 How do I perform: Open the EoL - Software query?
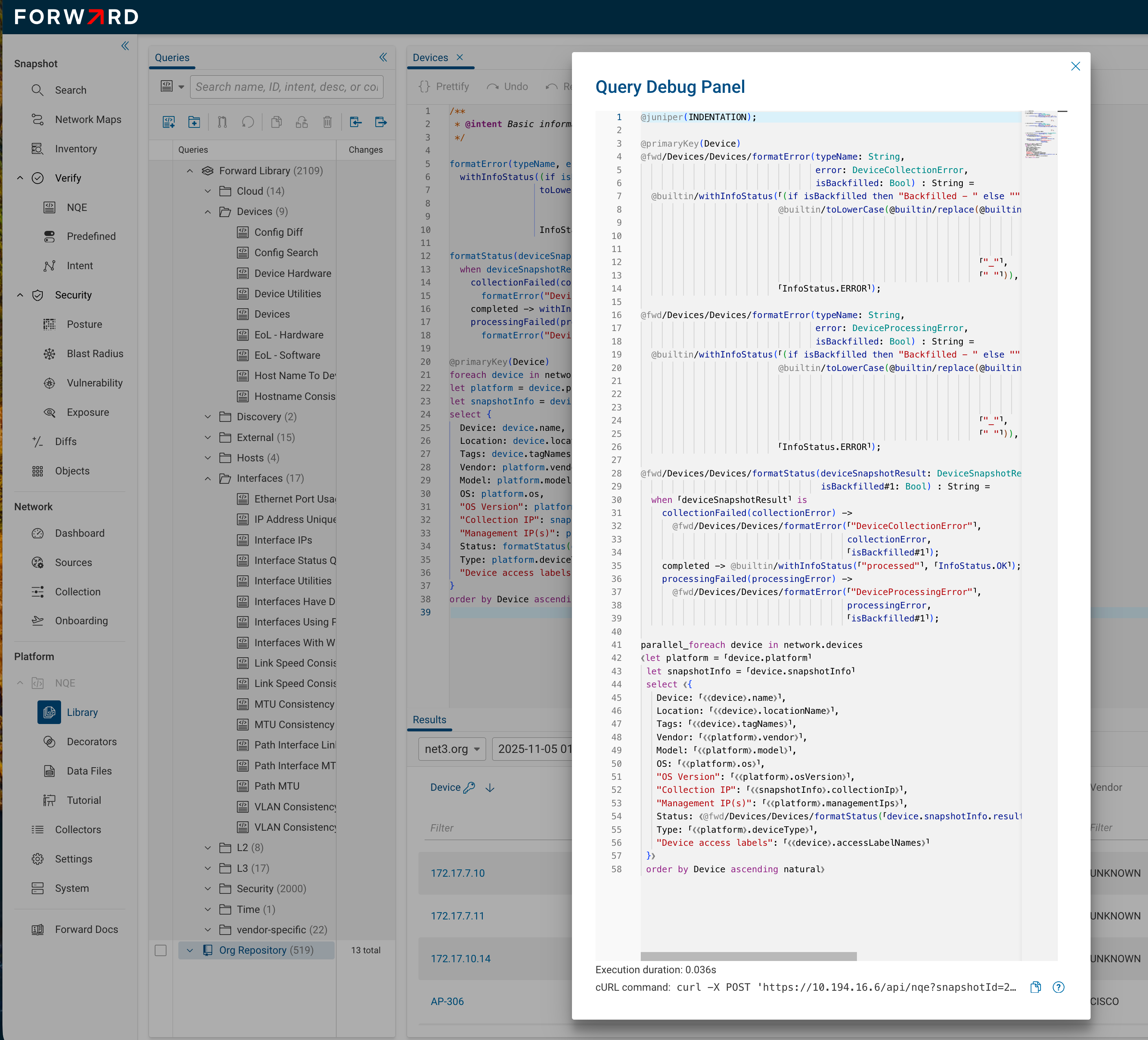[287, 355]
